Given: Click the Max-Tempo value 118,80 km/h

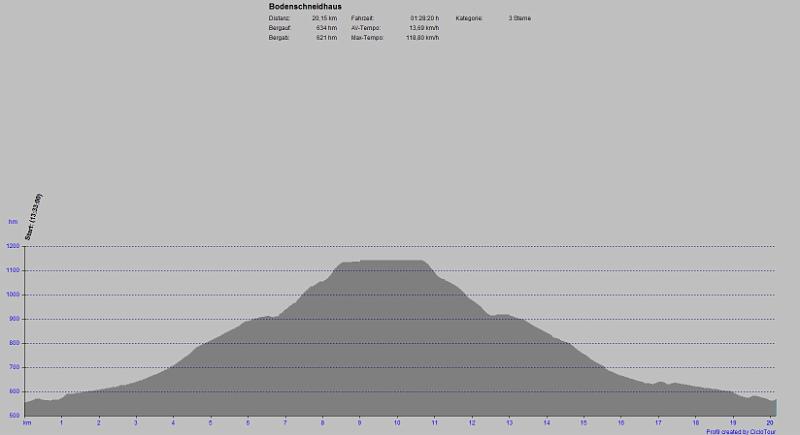Looking at the screenshot, I should (422, 37).
